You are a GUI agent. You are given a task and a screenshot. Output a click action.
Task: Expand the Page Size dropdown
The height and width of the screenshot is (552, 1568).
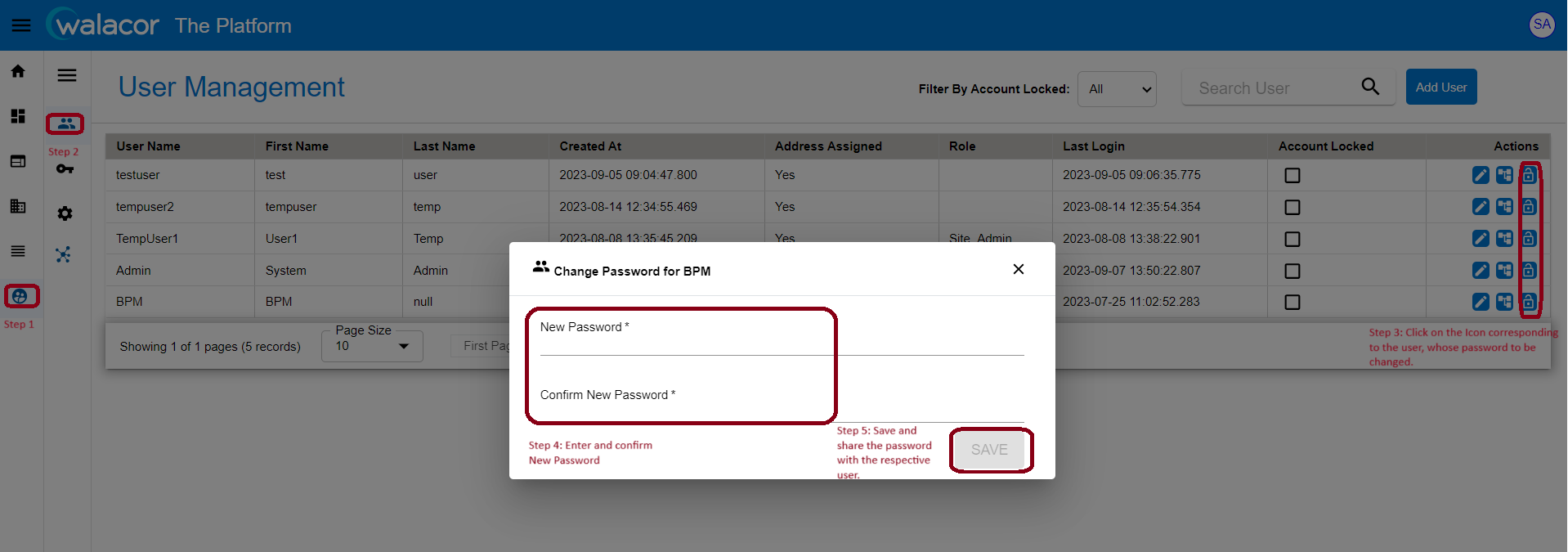(372, 346)
